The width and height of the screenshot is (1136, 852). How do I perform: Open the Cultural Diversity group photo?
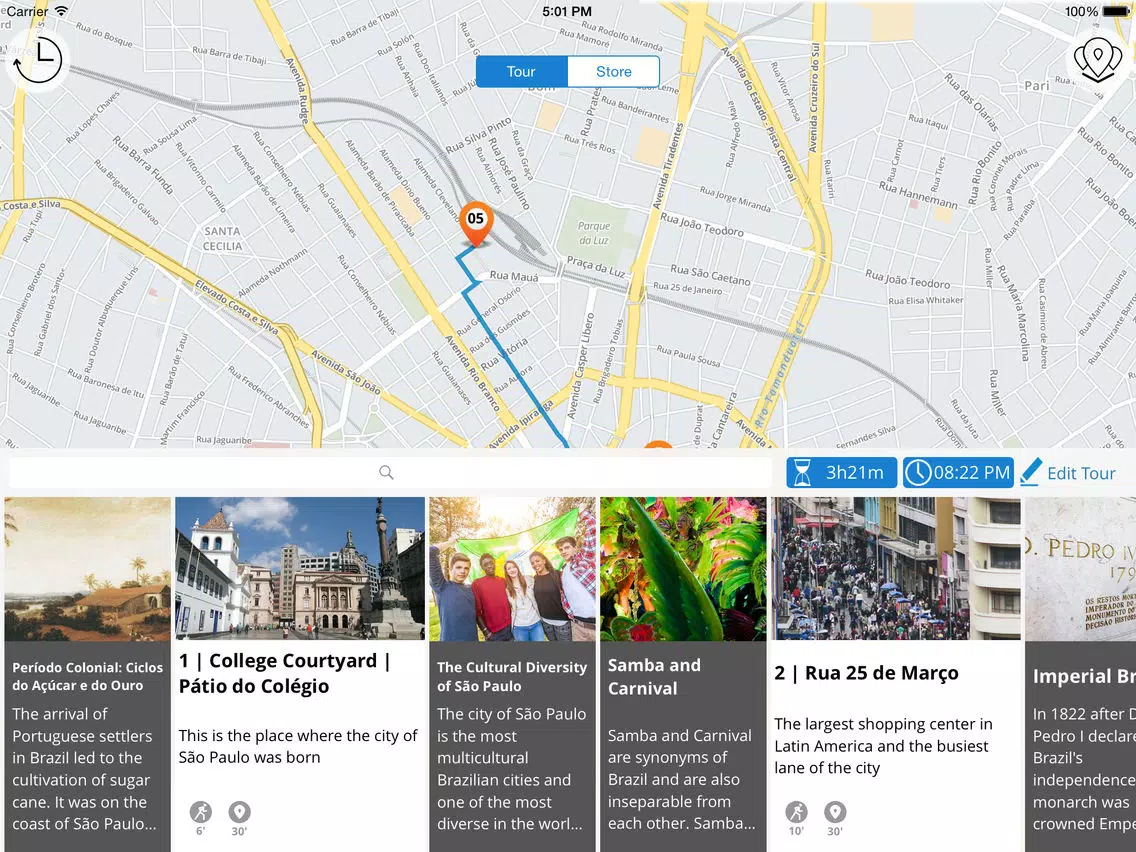[x=512, y=569]
